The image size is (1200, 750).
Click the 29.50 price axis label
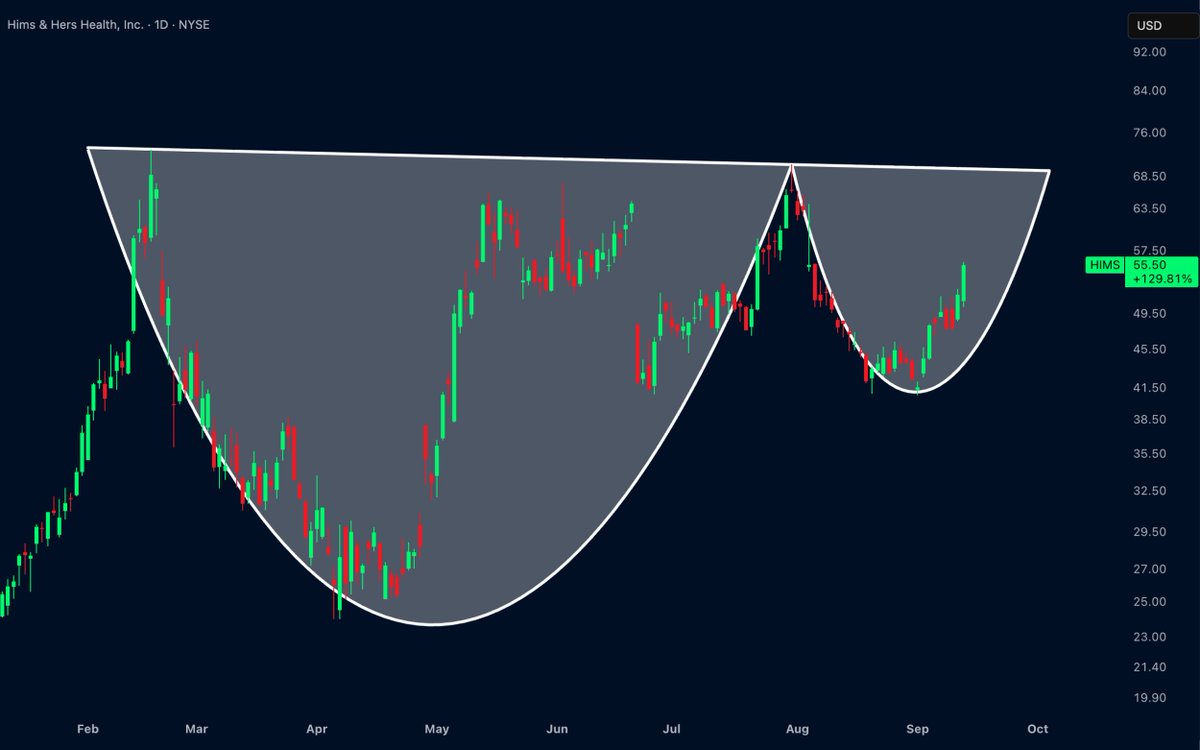(x=1150, y=532)
